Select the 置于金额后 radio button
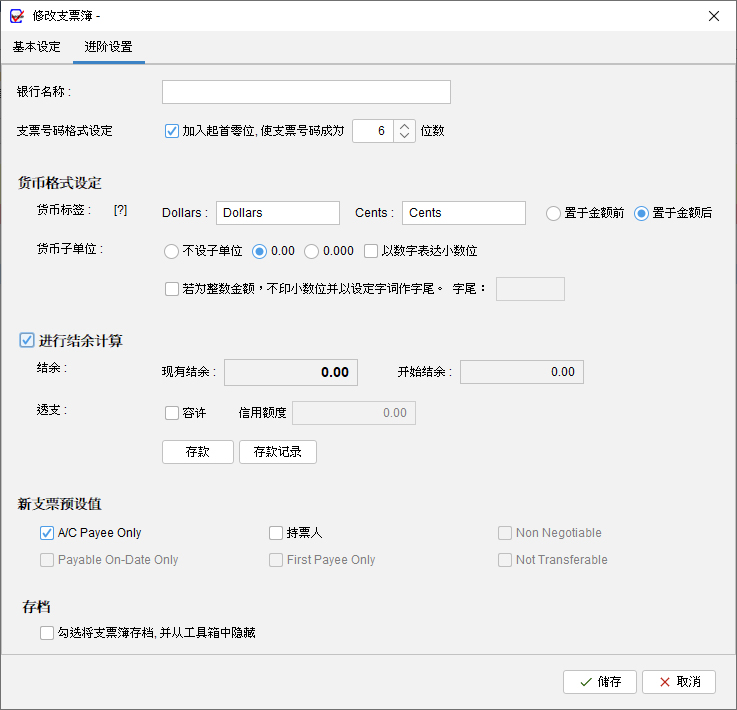 tap(641, 213)
